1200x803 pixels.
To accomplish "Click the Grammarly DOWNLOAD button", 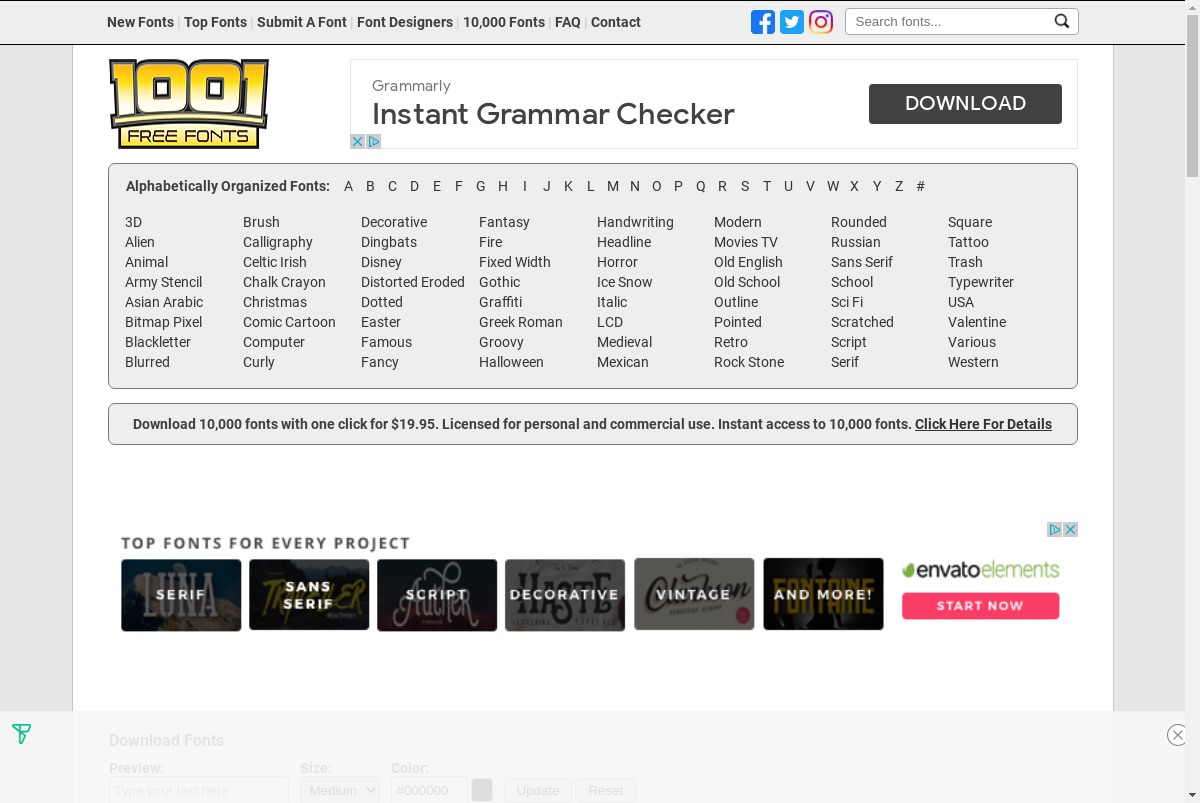I will click(x=965, y=104).
